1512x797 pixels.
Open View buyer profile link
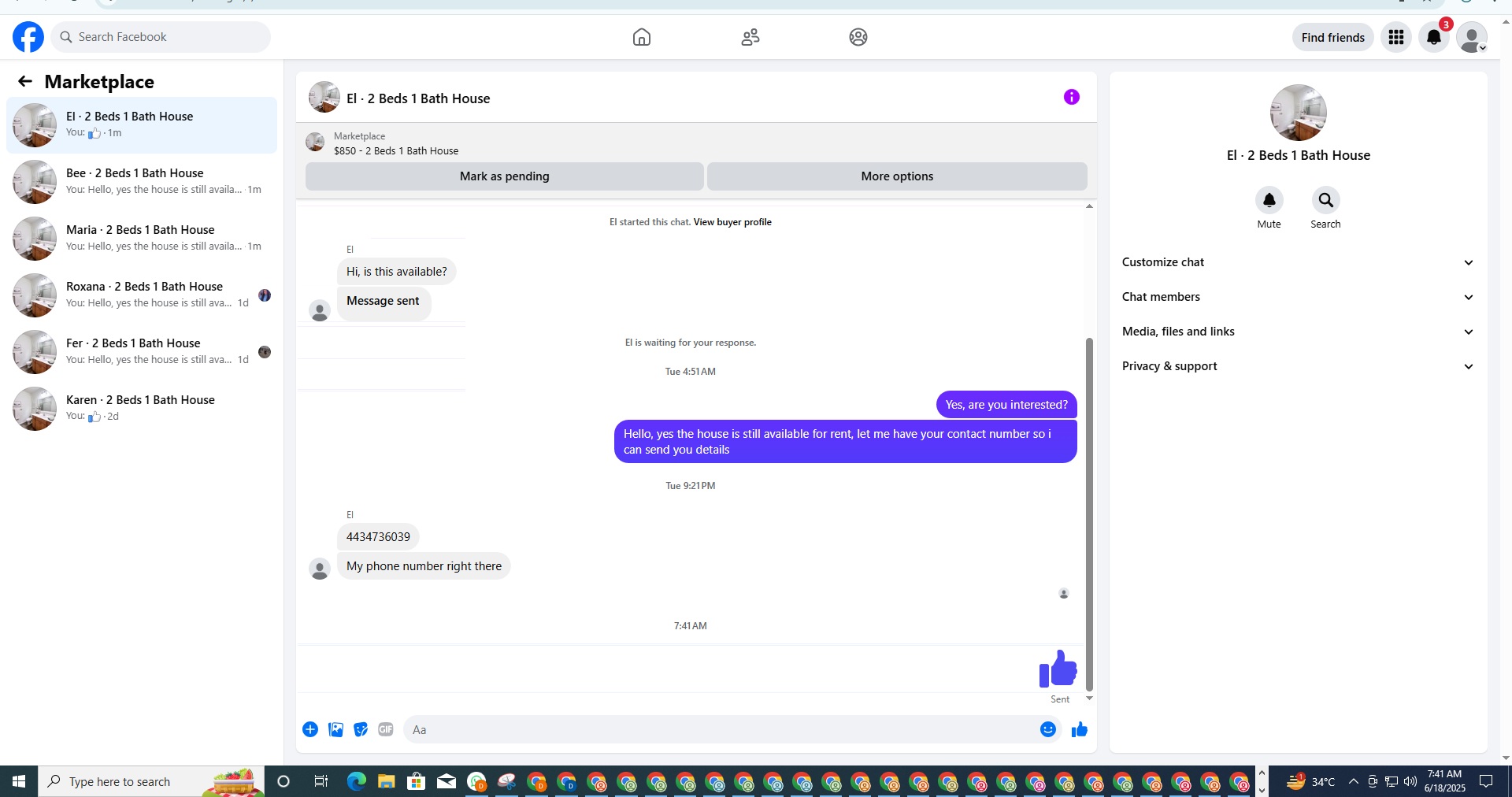(732, 222)
